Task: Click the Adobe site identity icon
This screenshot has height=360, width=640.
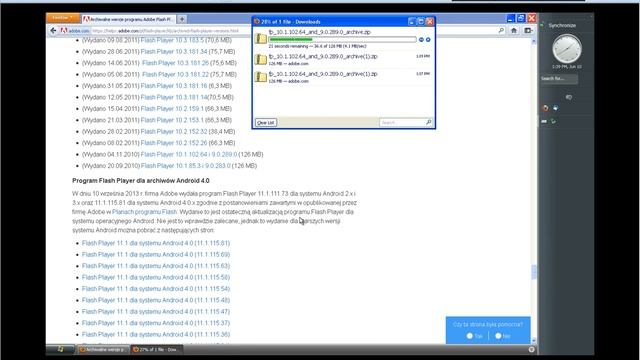Action: [x=64, y=31]
